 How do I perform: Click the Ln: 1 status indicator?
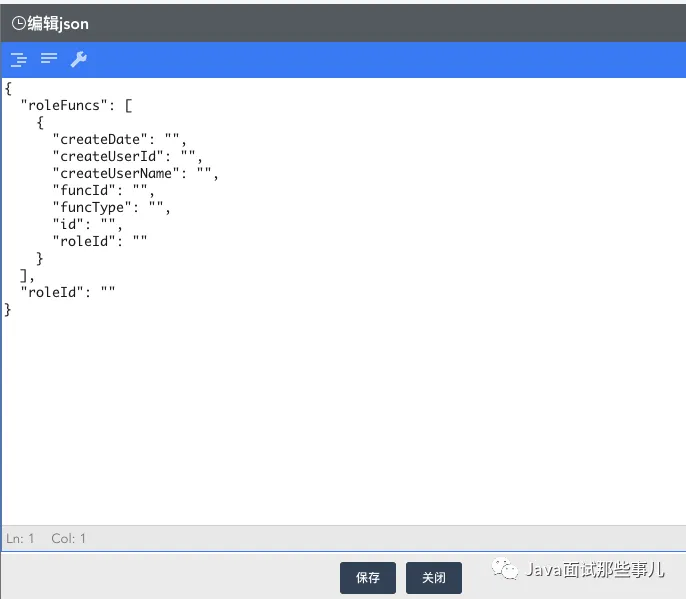pyautogui.click(x=20, y=538)
